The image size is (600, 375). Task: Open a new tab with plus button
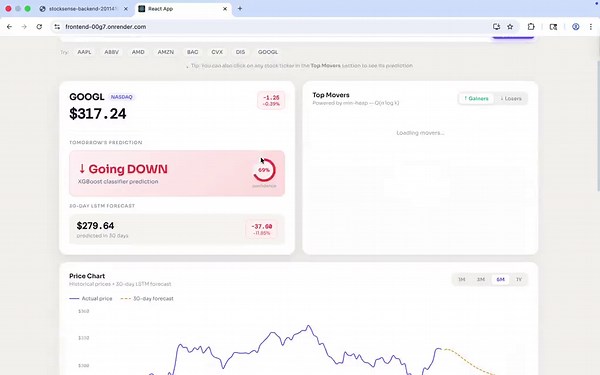click(x=240, y=8)
